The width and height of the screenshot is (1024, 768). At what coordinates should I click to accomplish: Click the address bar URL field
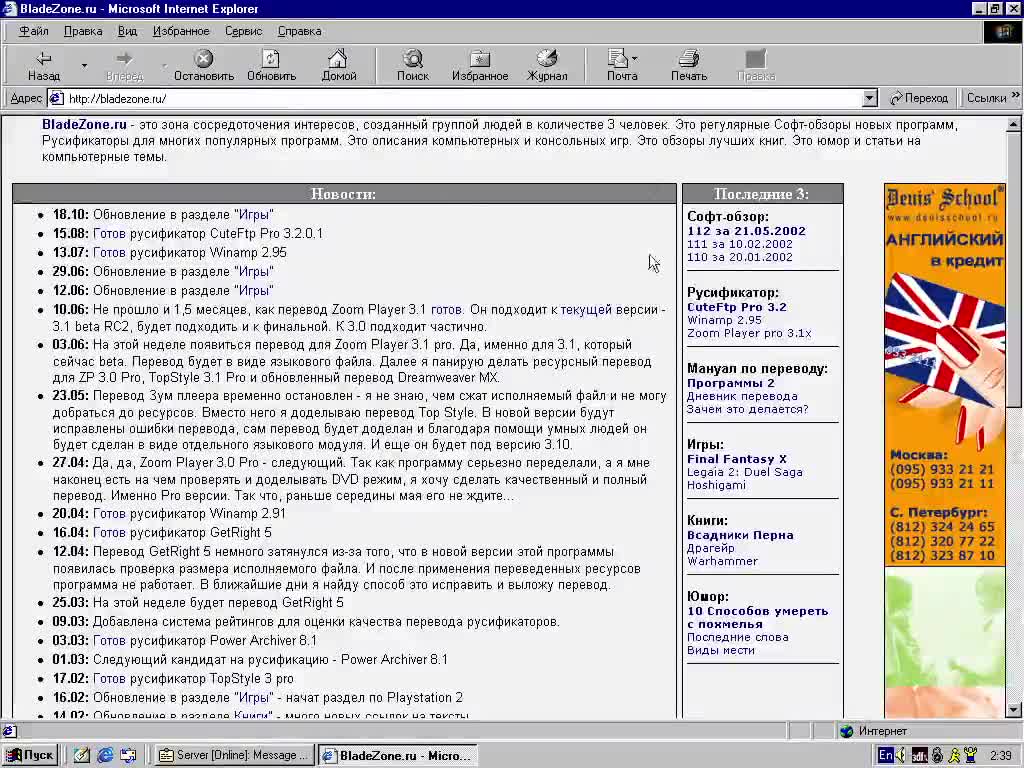460,98
